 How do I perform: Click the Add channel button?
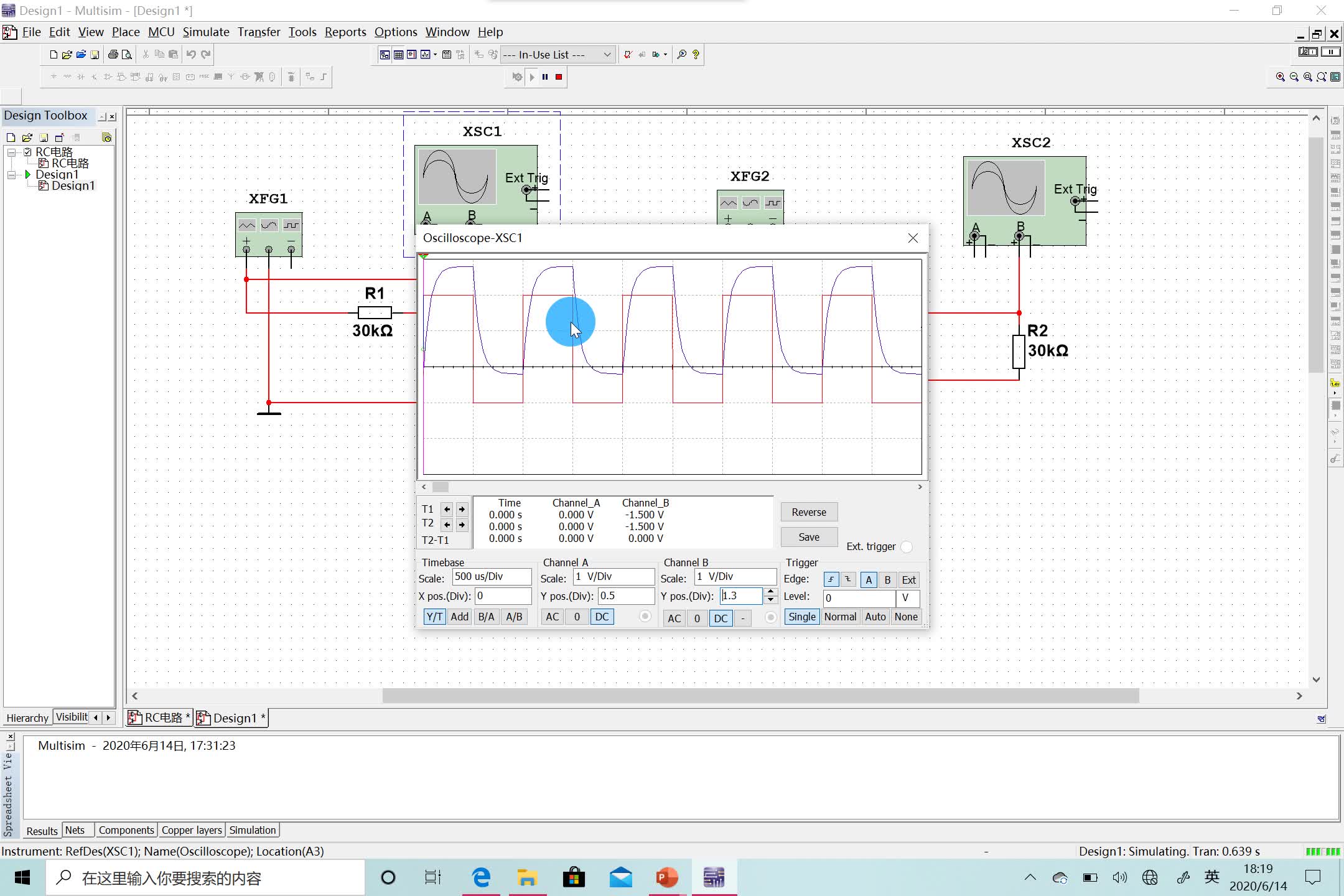click(459, 618)
